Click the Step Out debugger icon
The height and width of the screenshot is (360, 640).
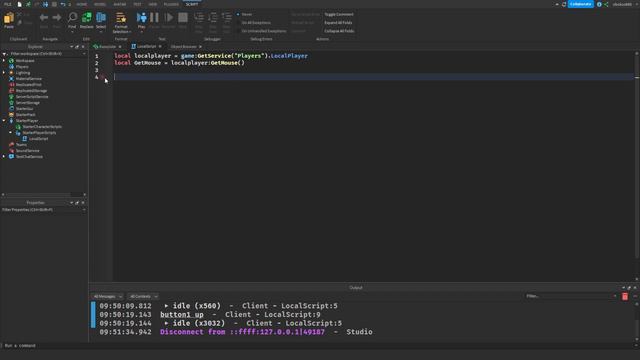227,18
